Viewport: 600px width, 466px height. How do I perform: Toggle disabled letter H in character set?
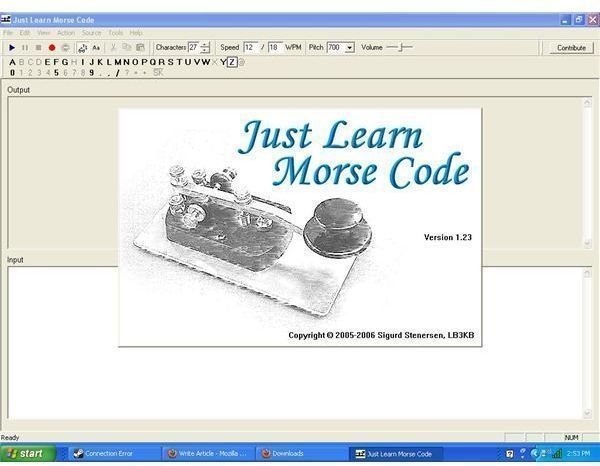click(x=74, y=62)
